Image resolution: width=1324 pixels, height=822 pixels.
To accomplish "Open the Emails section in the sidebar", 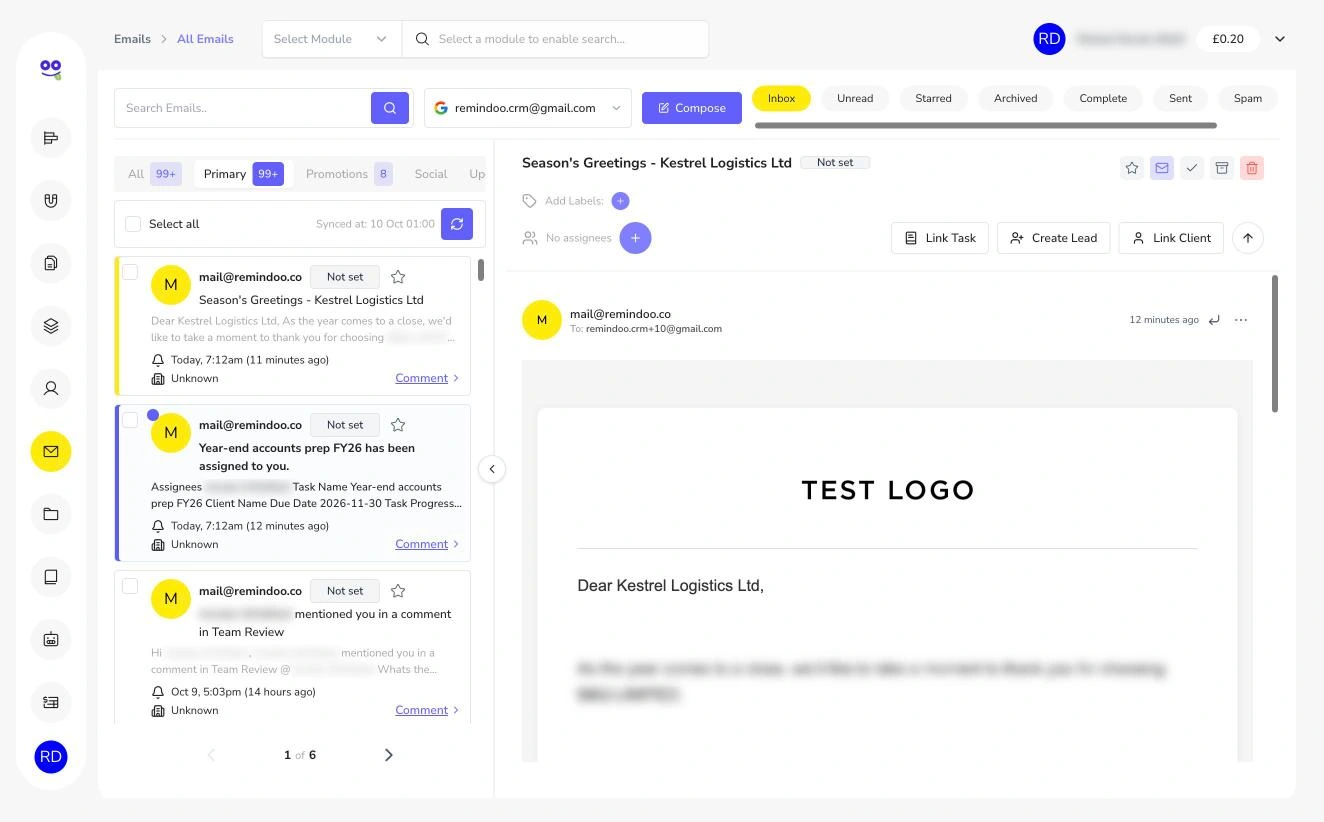I will (x=51, y=452).
